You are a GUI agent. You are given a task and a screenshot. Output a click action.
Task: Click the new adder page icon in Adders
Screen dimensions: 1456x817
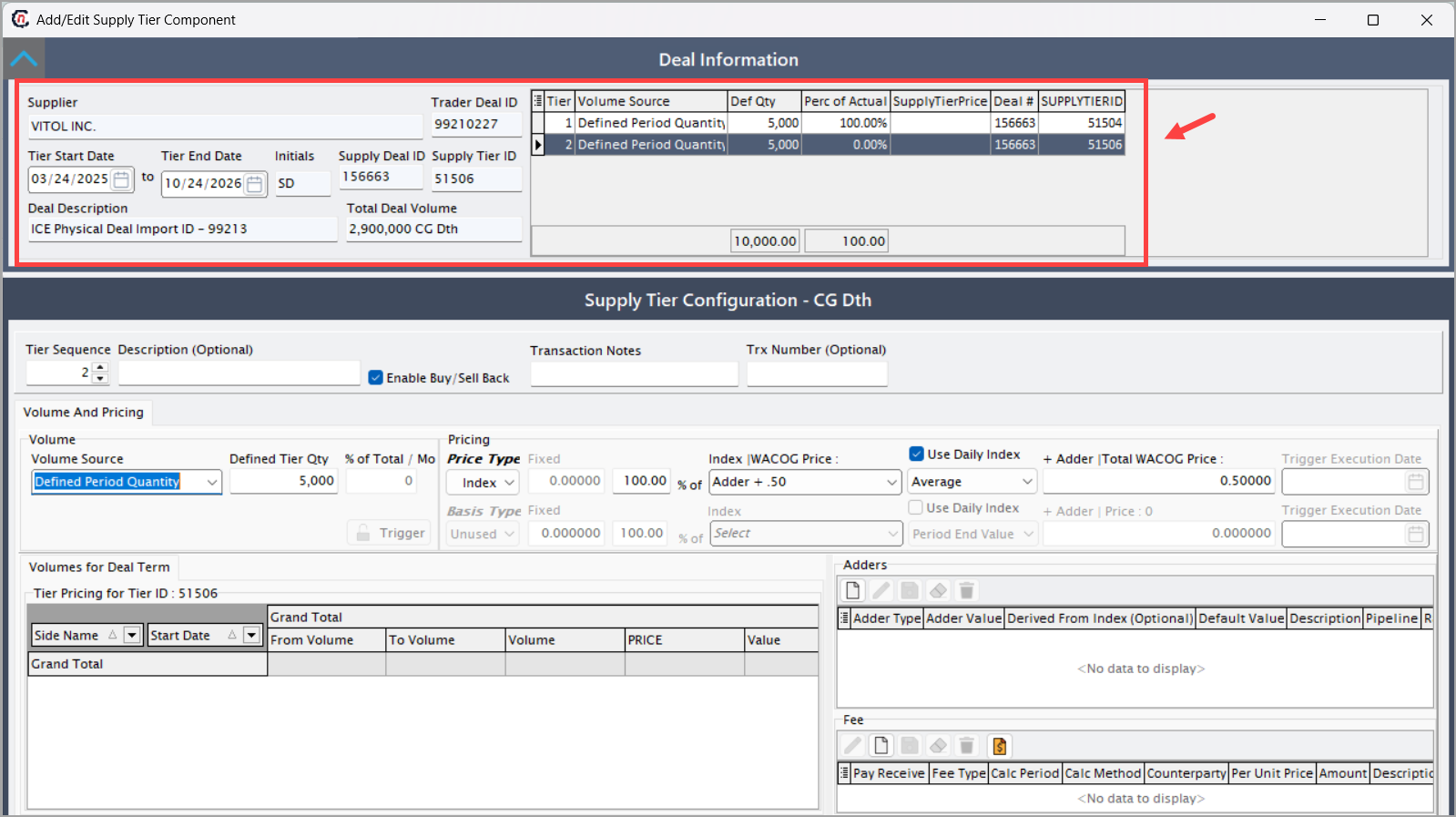(852, 590)
